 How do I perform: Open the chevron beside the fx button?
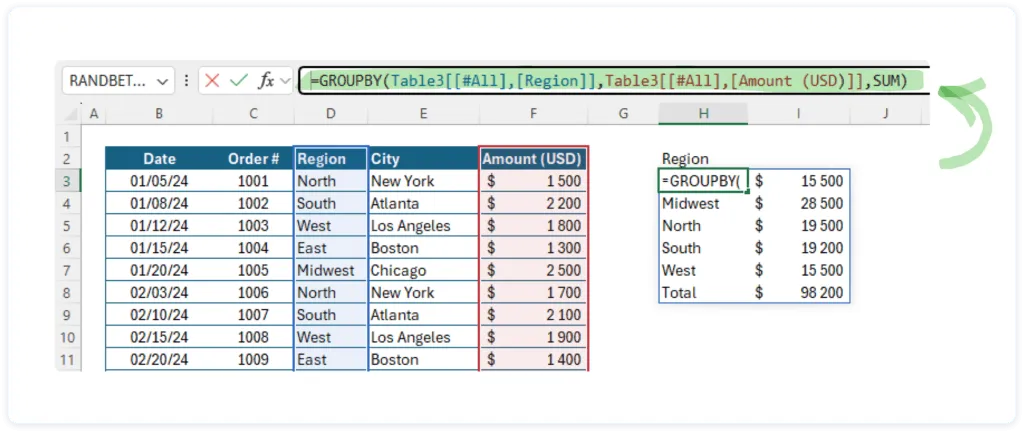tap(286, 80)
